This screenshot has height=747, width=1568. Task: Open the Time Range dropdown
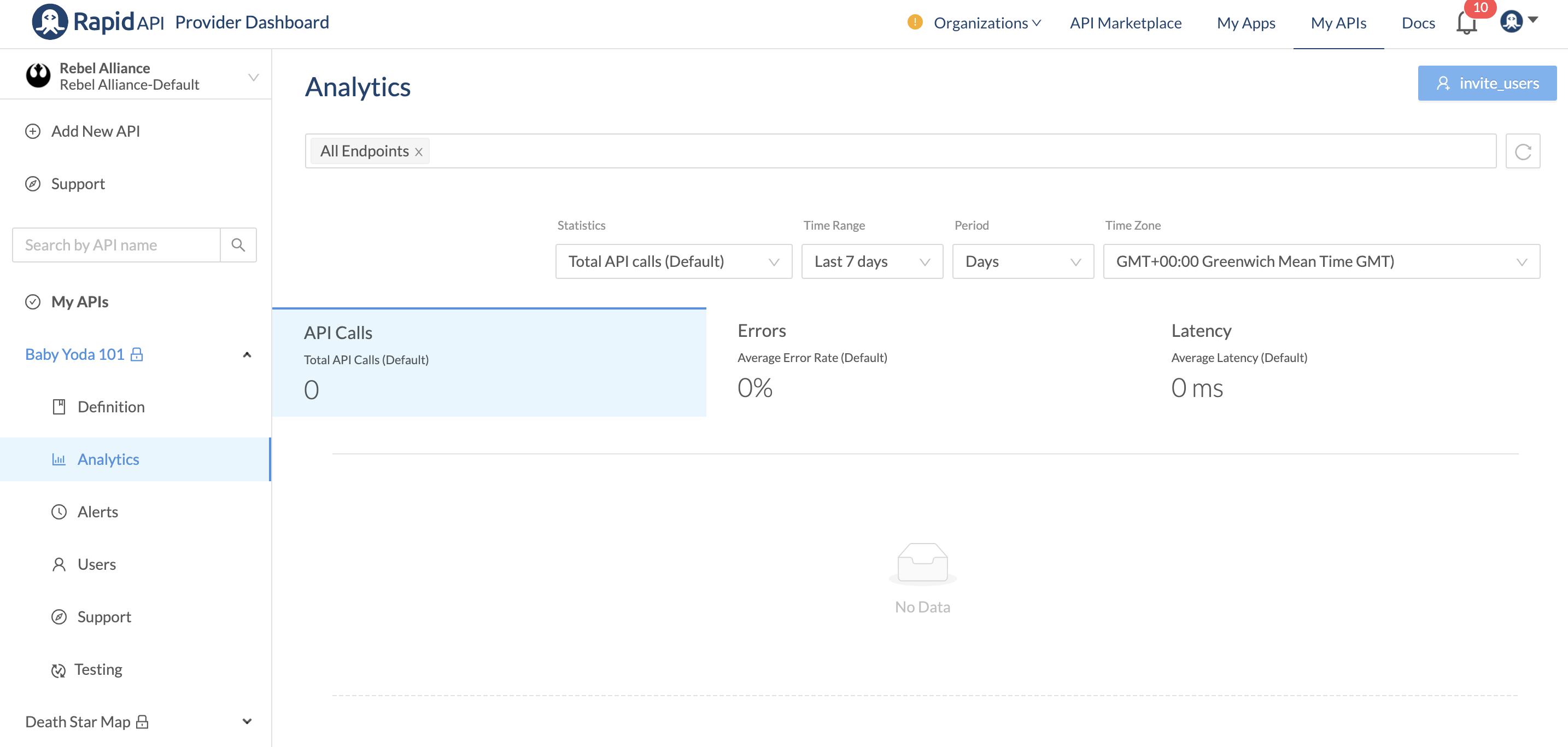pos(872,262)
